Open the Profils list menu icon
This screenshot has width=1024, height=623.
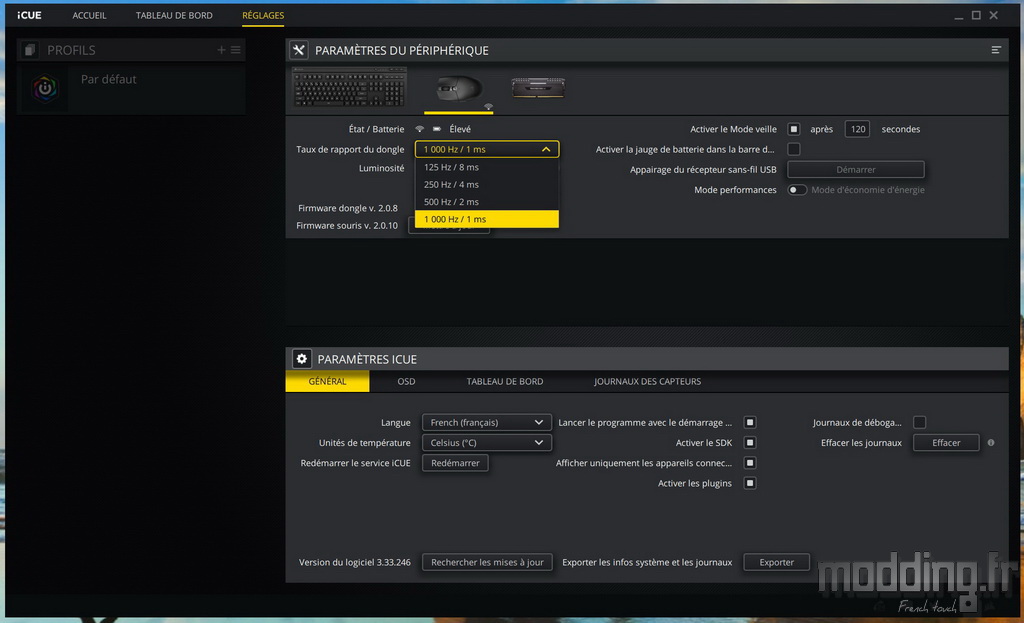tap(236, 50)
